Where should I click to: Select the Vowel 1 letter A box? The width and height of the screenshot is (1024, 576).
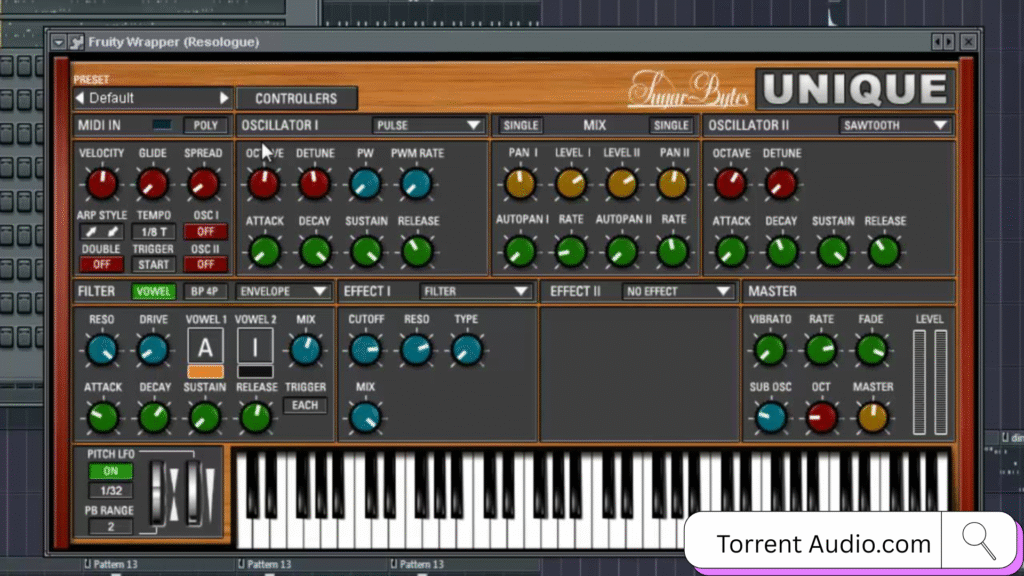tap(205, 347)
